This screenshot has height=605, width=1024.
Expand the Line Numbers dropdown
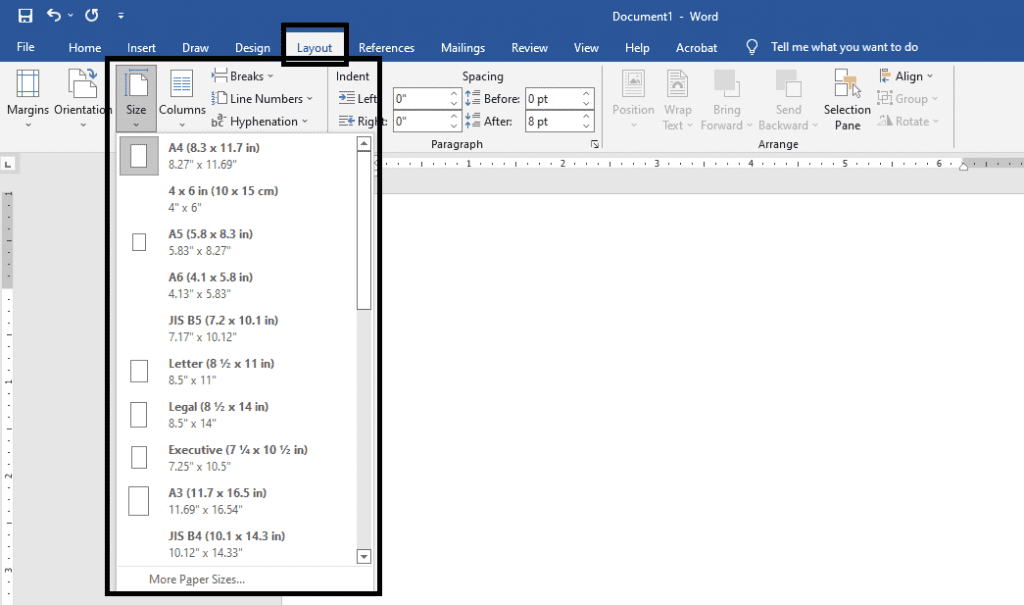[264, 99]
